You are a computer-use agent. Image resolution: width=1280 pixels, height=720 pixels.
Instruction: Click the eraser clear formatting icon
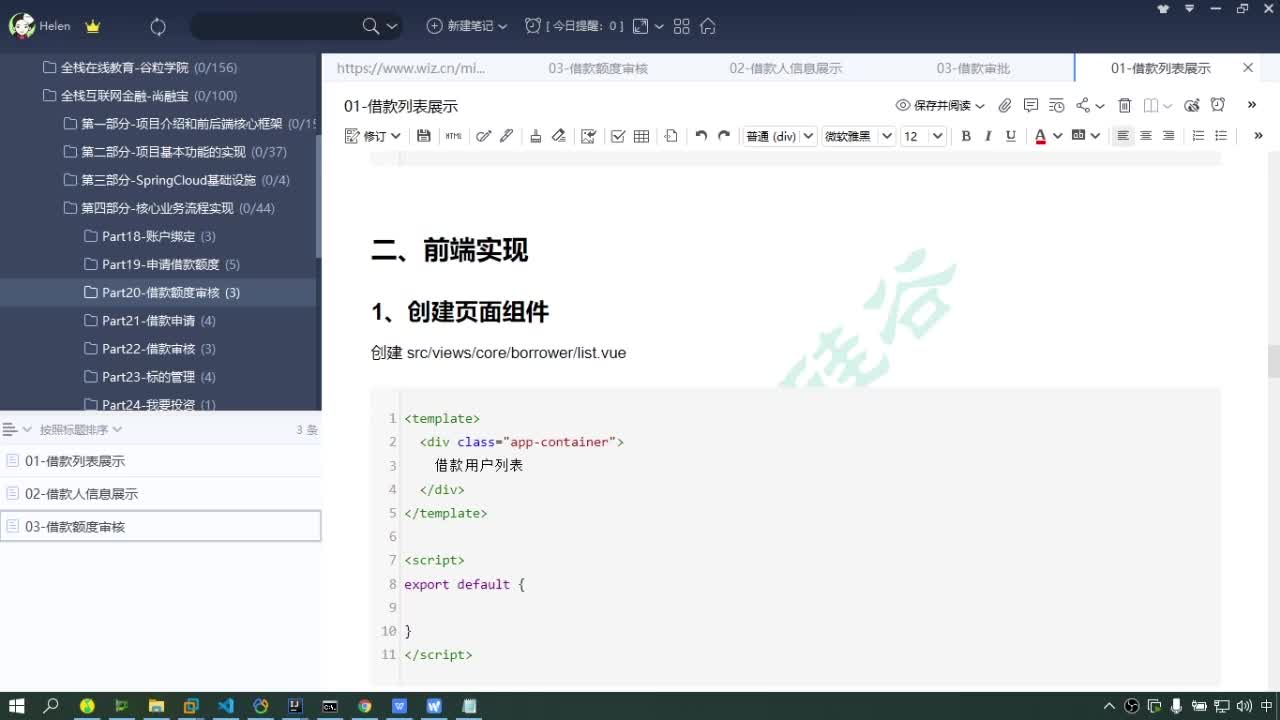tap(559, 136)
